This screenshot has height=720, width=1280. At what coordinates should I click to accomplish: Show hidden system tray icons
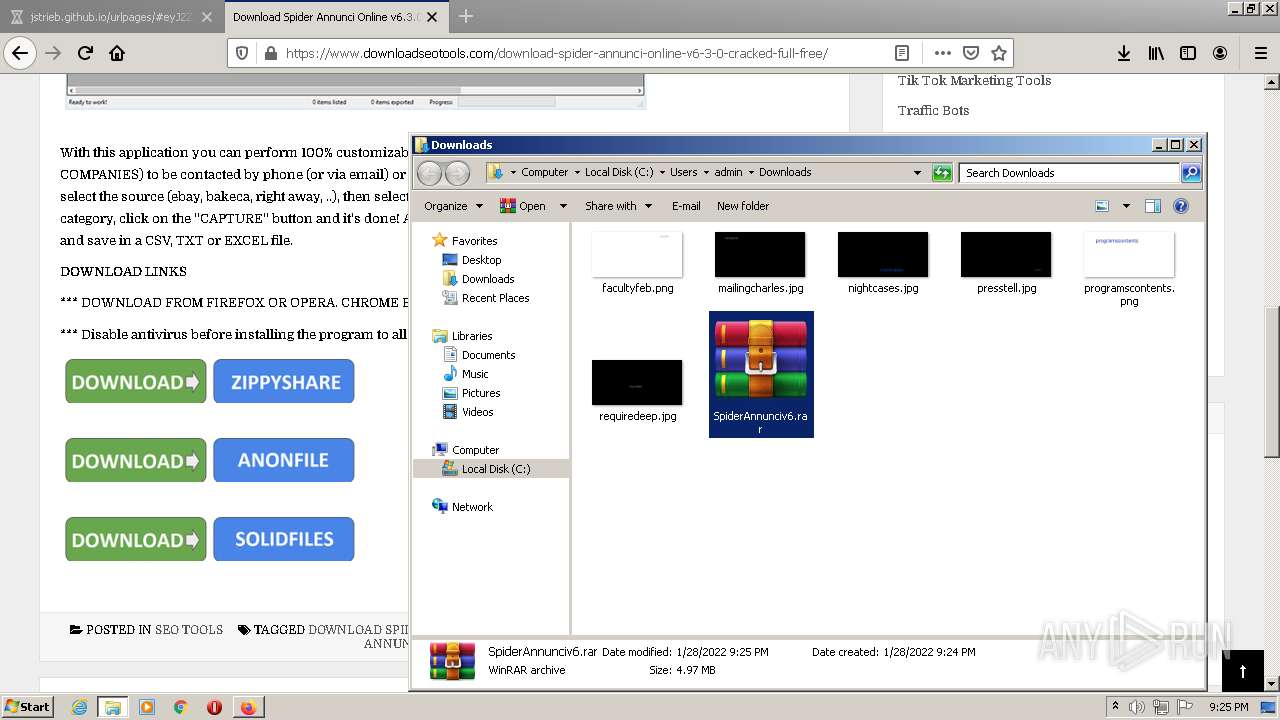tap(1115, 707)
